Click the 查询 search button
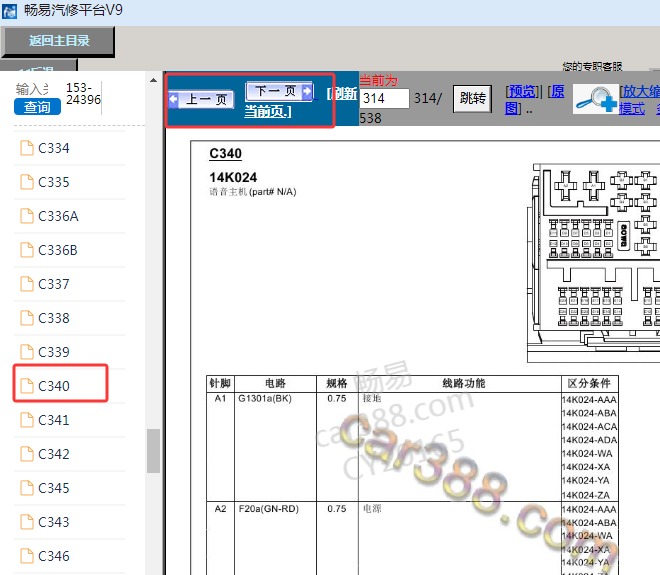660x575 pixels. coord(37,107)
